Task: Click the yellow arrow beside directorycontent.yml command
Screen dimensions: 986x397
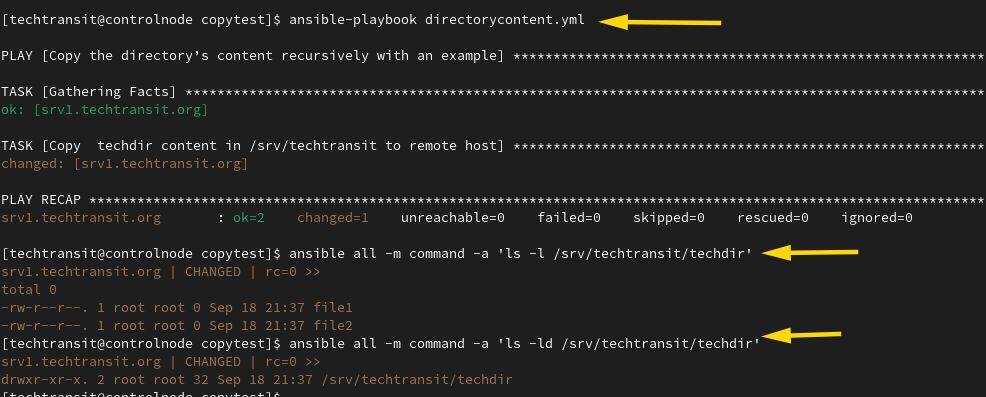Action: pyautogui.click(x=659, y=23)
